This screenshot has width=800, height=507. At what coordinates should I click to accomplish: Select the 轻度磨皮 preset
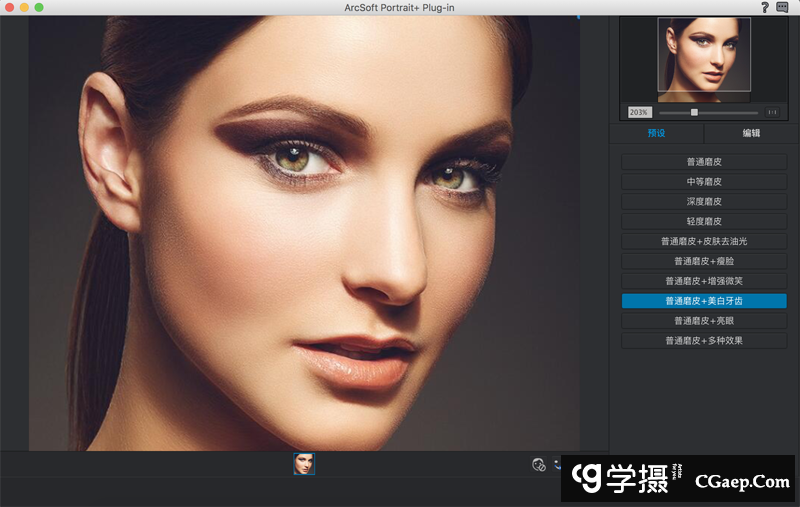click(704, 221)
